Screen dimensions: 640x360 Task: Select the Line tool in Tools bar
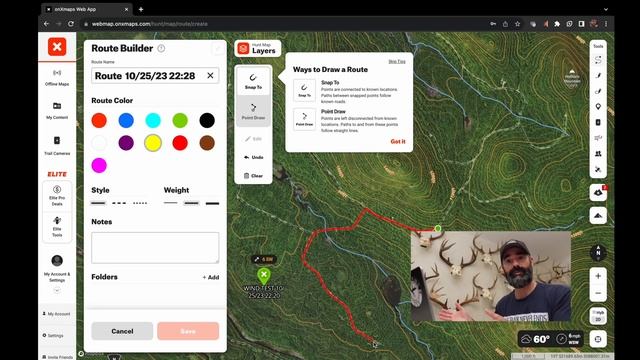[598, 76]
